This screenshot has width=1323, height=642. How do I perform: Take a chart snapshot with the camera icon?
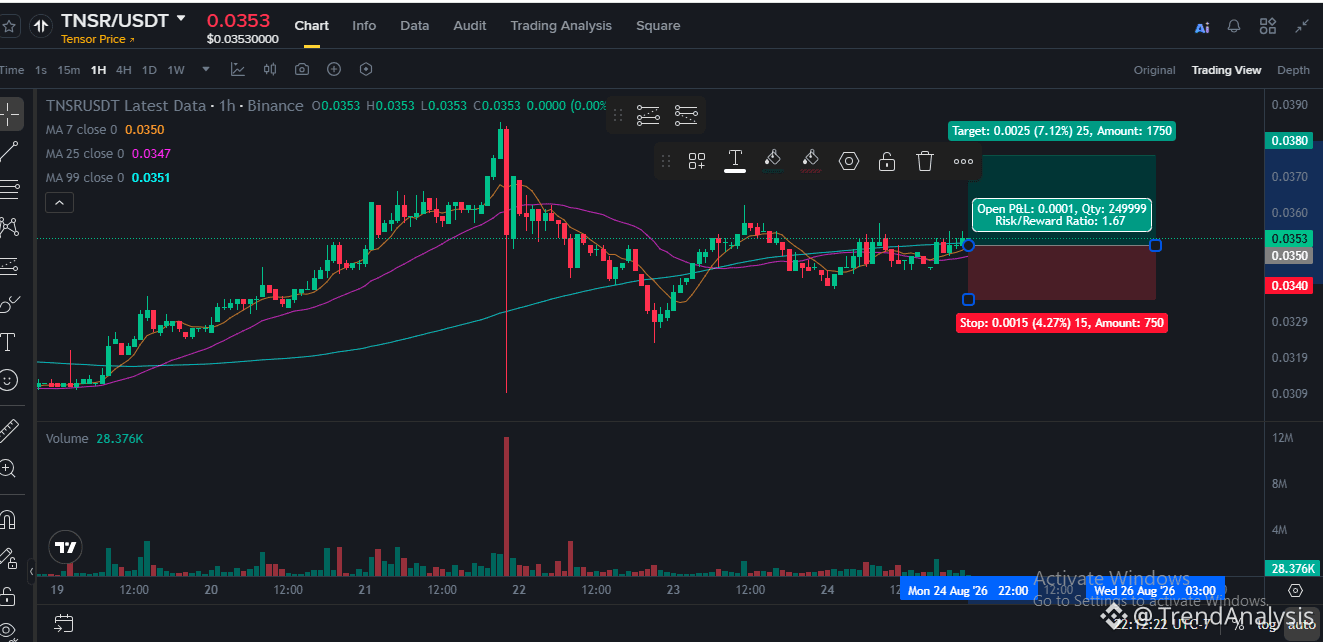pos(302,70)
